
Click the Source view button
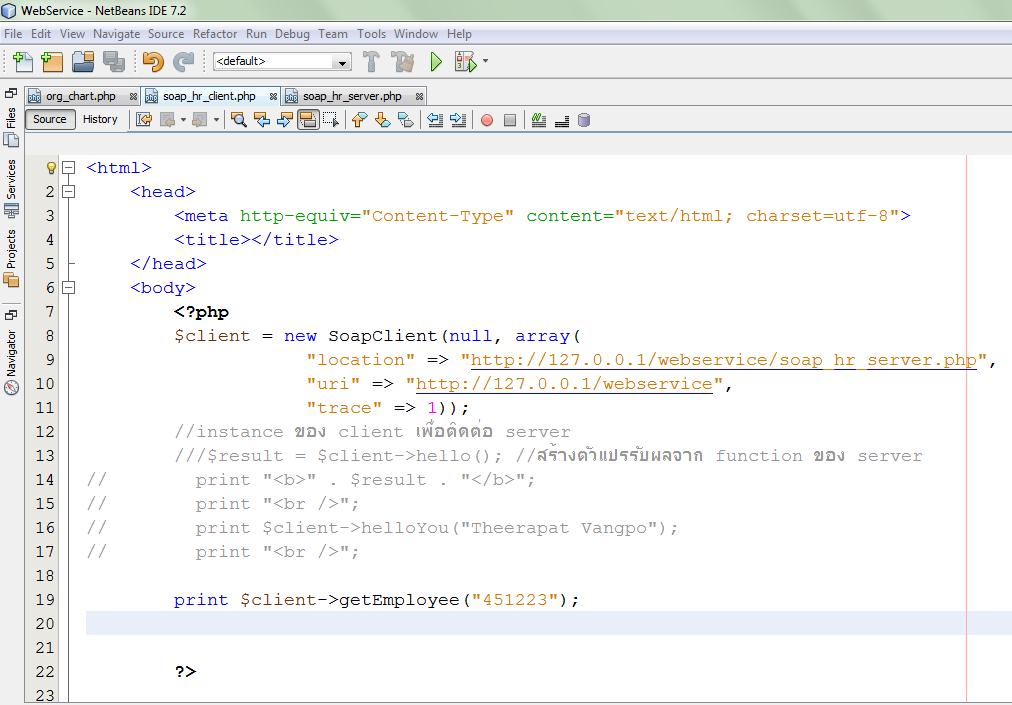(50, 119)
